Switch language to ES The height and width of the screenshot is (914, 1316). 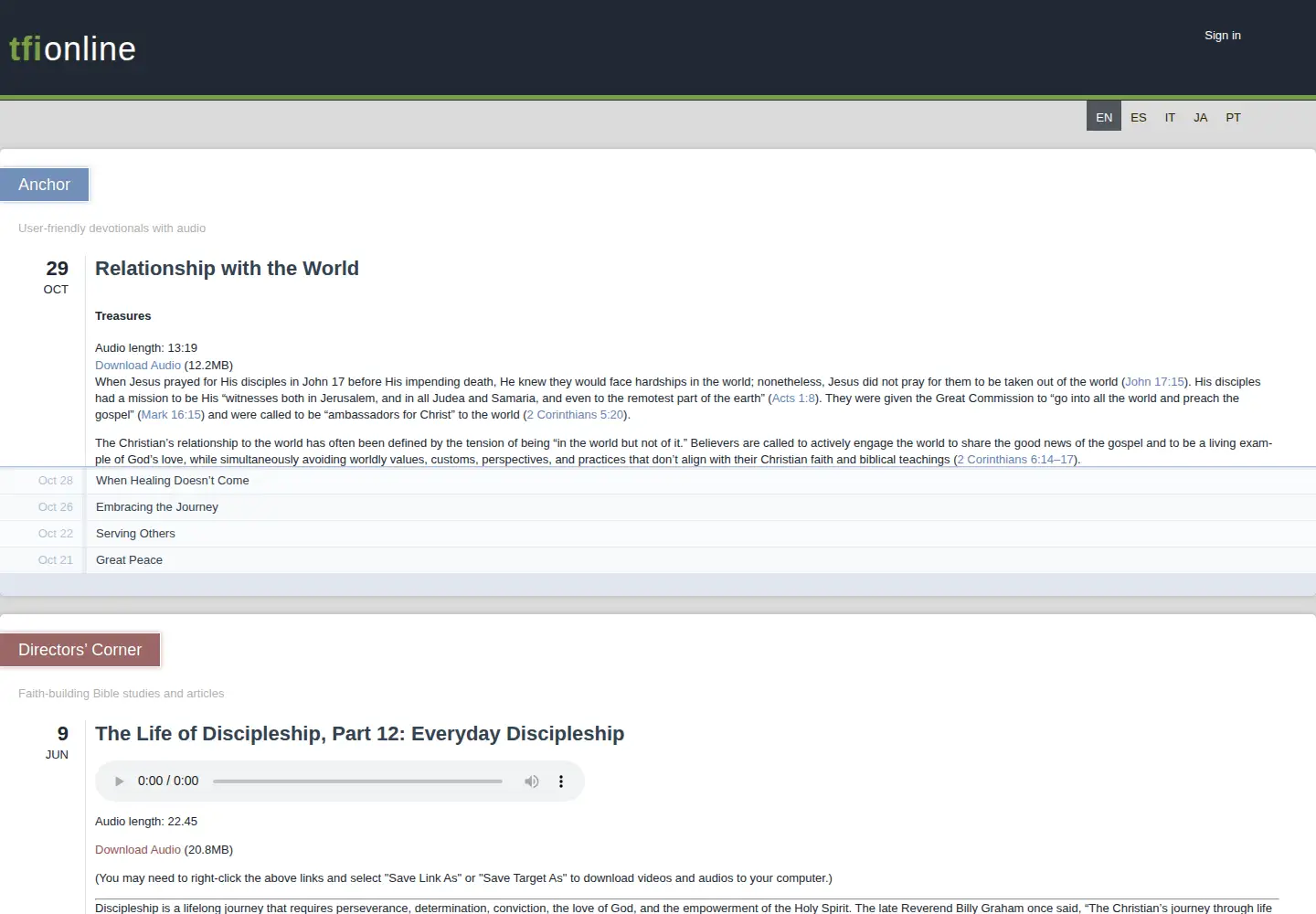(1138, 117)
